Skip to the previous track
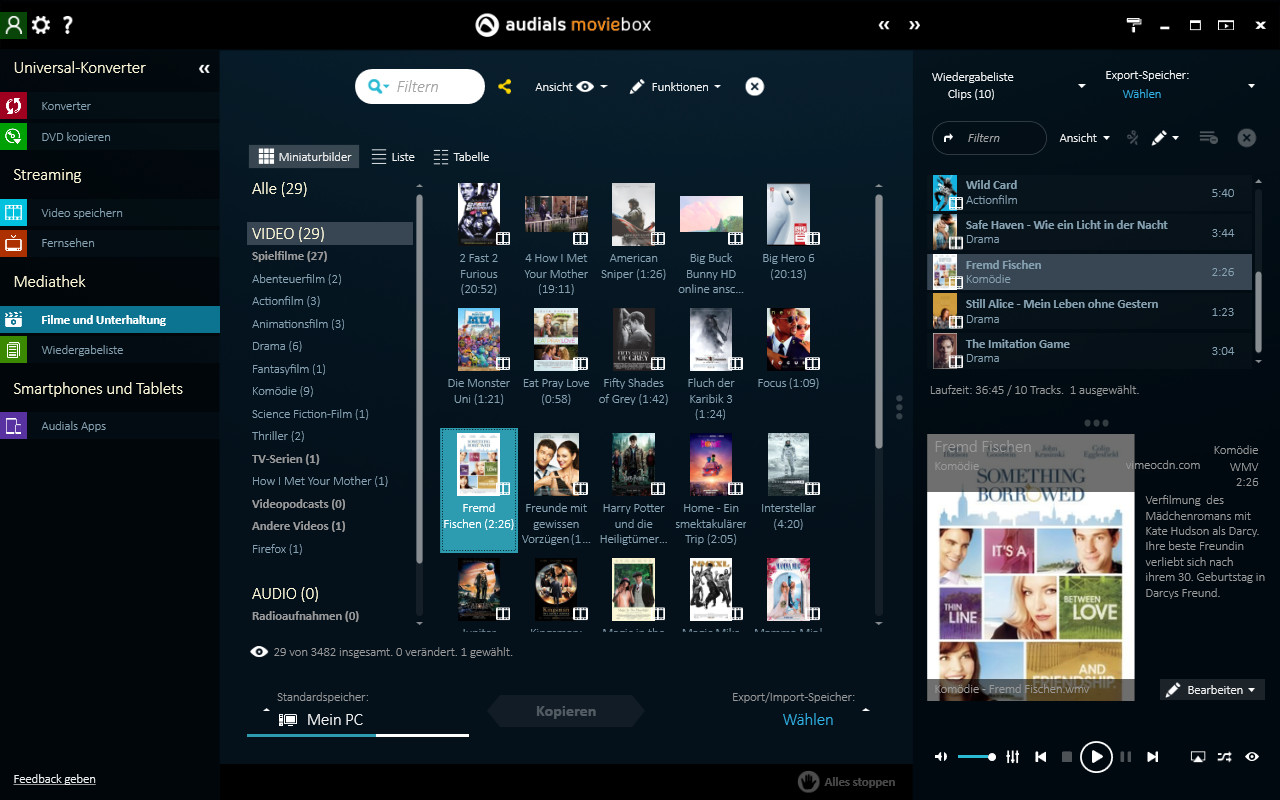This screenshot has width=1280, height=800. 1041,757
